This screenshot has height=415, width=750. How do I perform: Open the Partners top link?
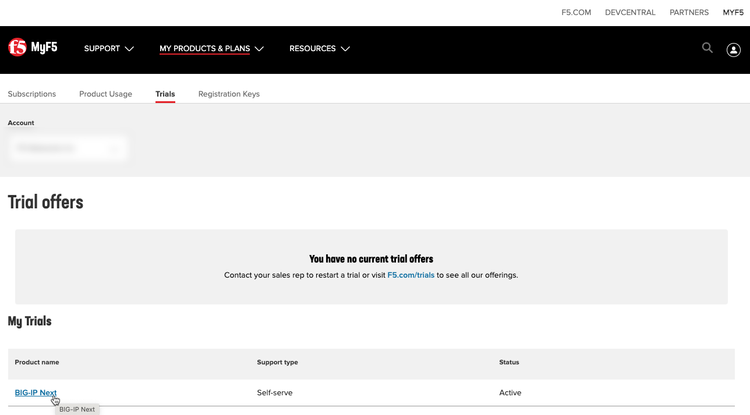pos(689,12)
